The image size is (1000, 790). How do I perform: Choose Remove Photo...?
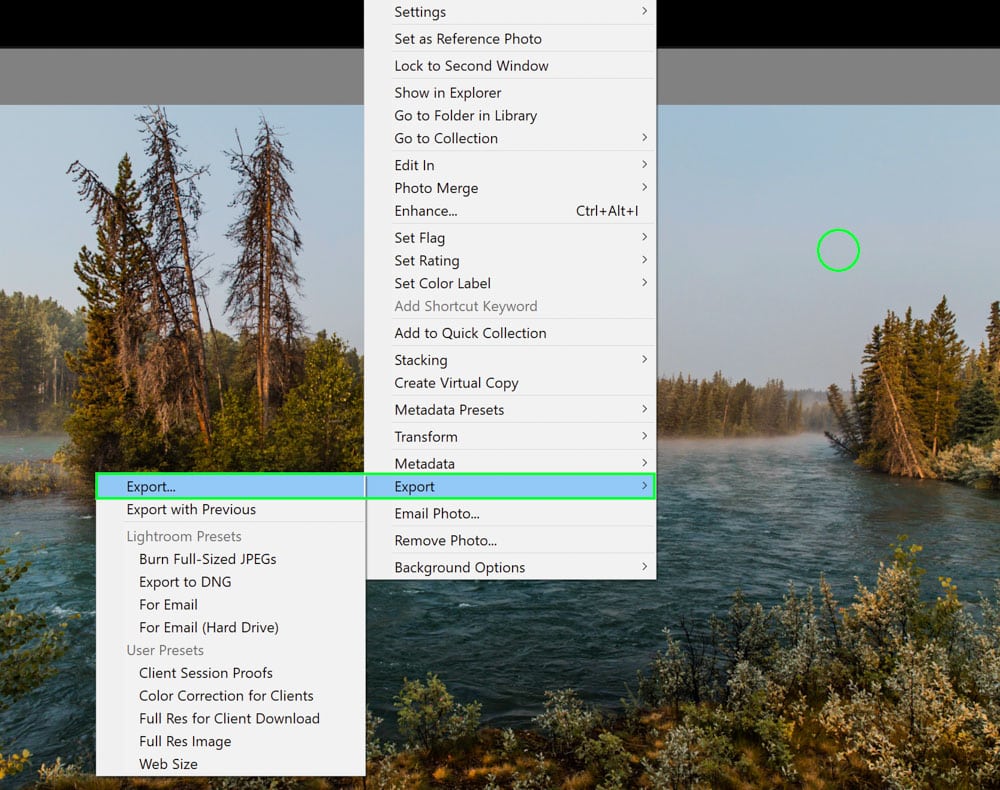pyautogui.click(x=510, y=541)
